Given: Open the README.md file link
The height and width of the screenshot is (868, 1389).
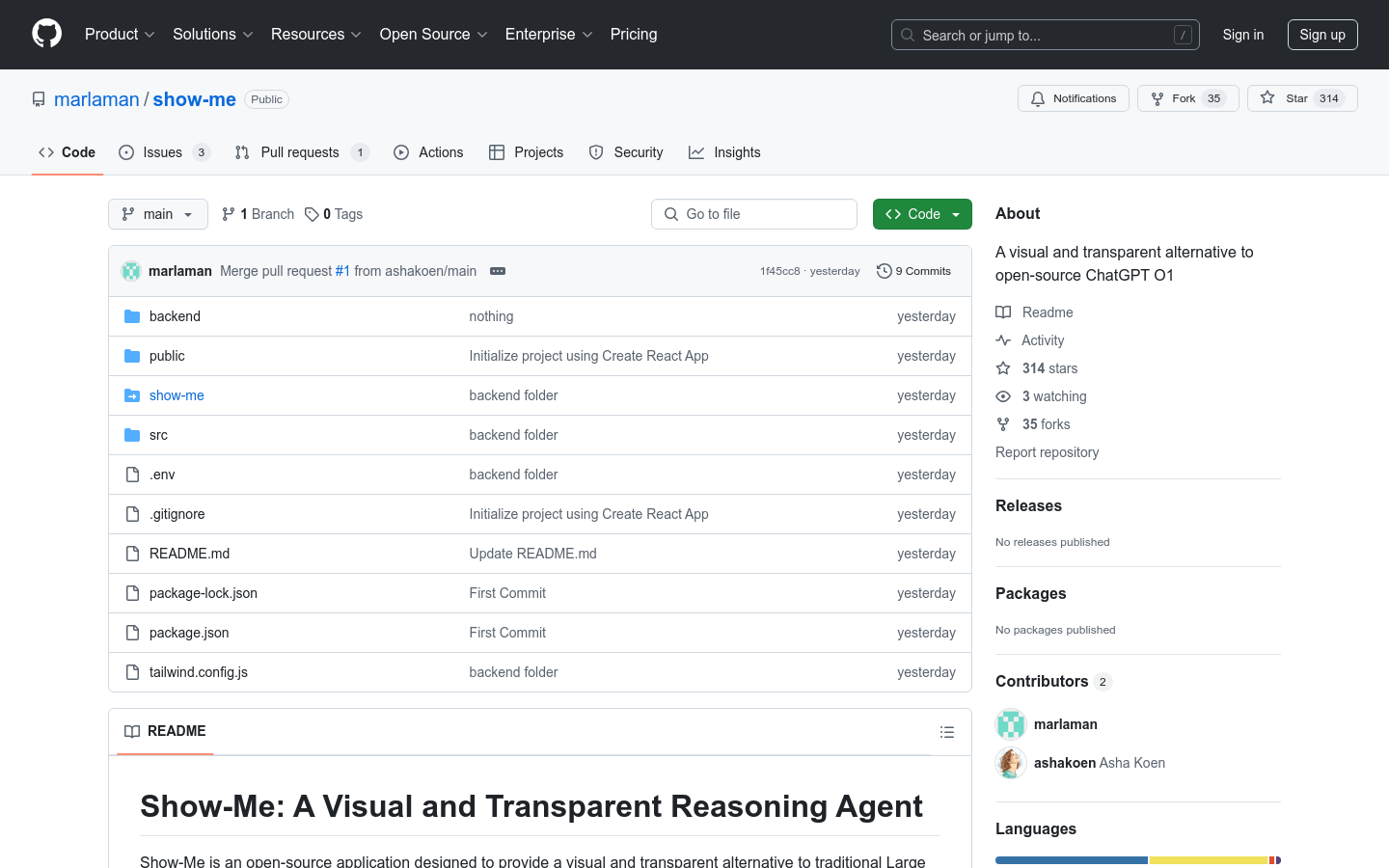Looking at the screenshot, I should (x=189, y=554).
